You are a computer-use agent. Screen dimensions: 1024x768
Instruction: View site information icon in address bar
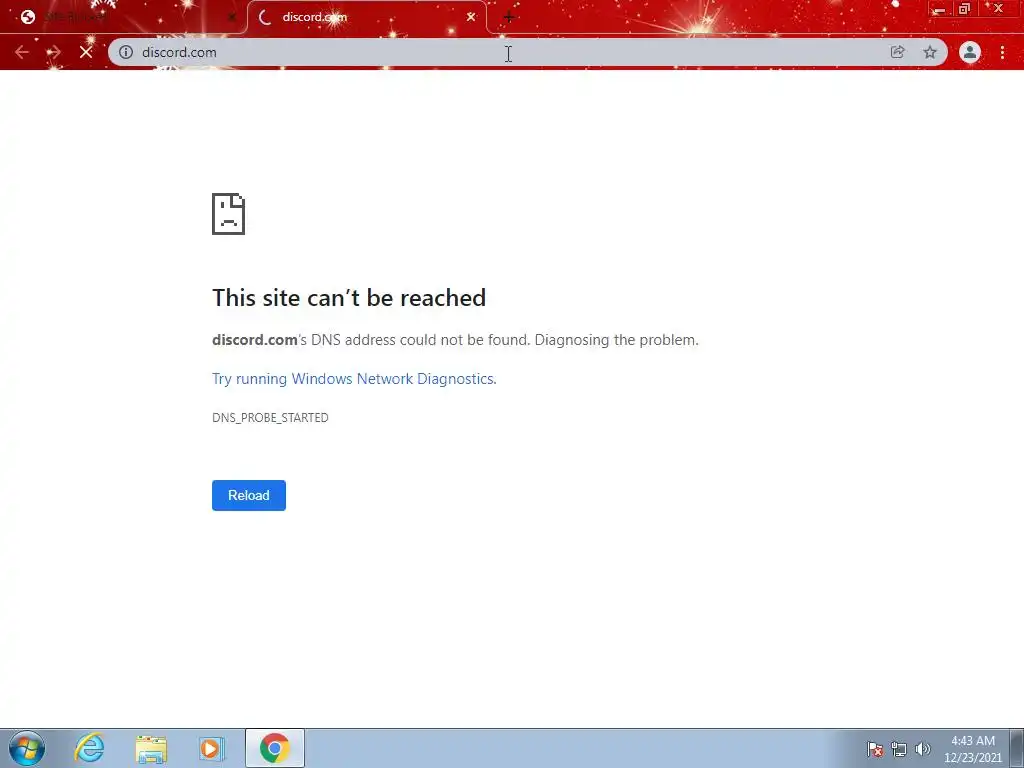click(x=126, y=52)
